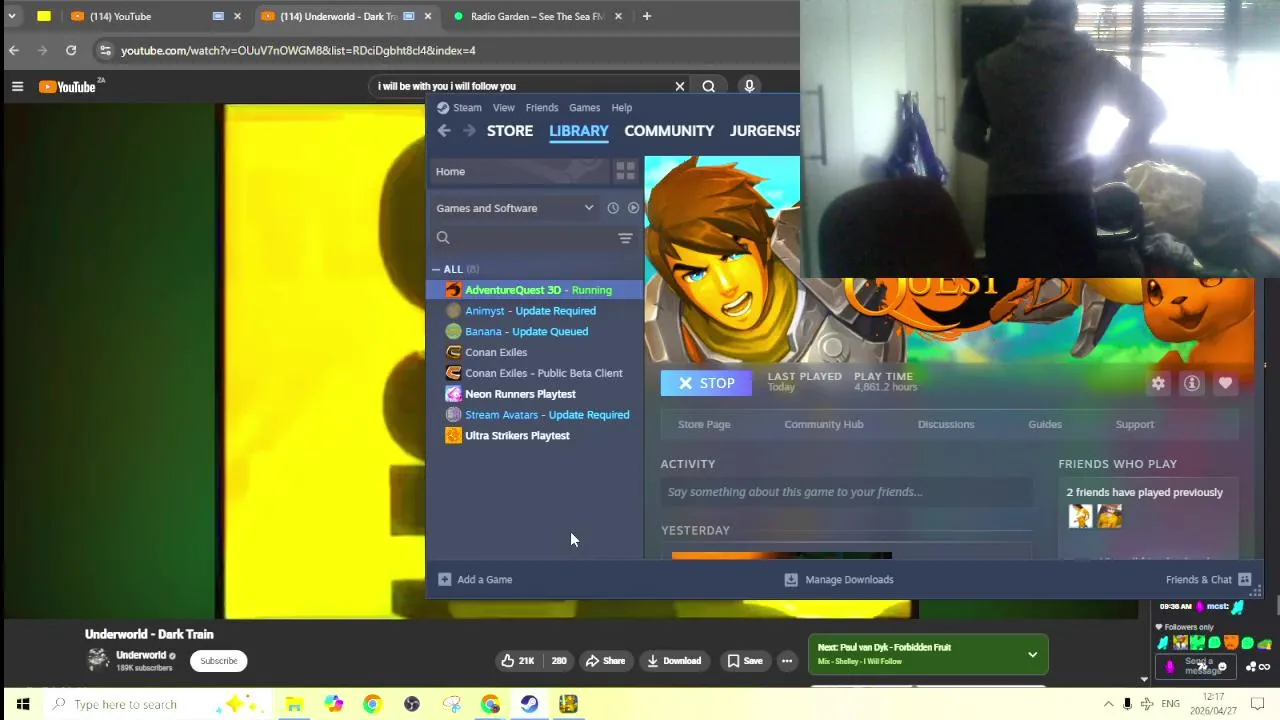Open the Help menu in Steam
The image size is (1280, 720).
pyautogui.click(x=622, y=107)
